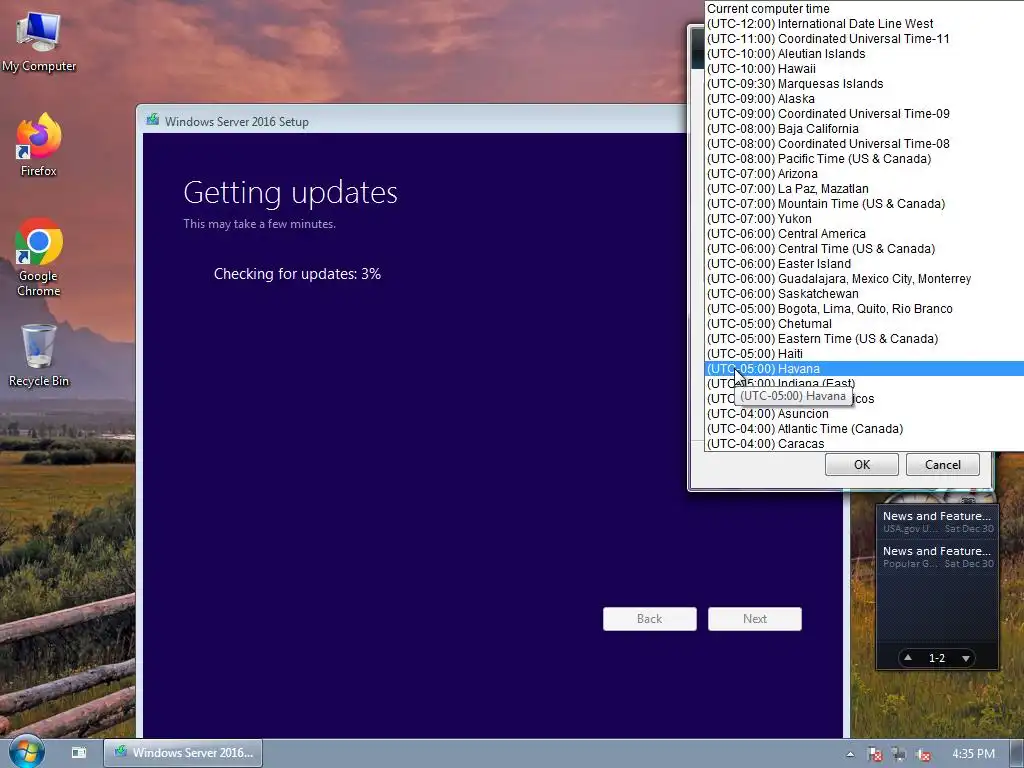Screen dimensions: 1024x768
Task: Pick Easter Island time zone
Action: pos(865,264)
